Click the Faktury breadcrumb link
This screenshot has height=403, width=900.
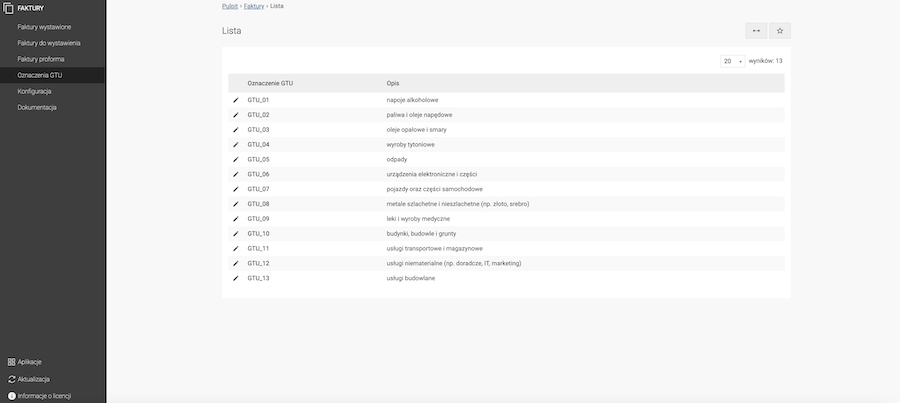[254, 6]
